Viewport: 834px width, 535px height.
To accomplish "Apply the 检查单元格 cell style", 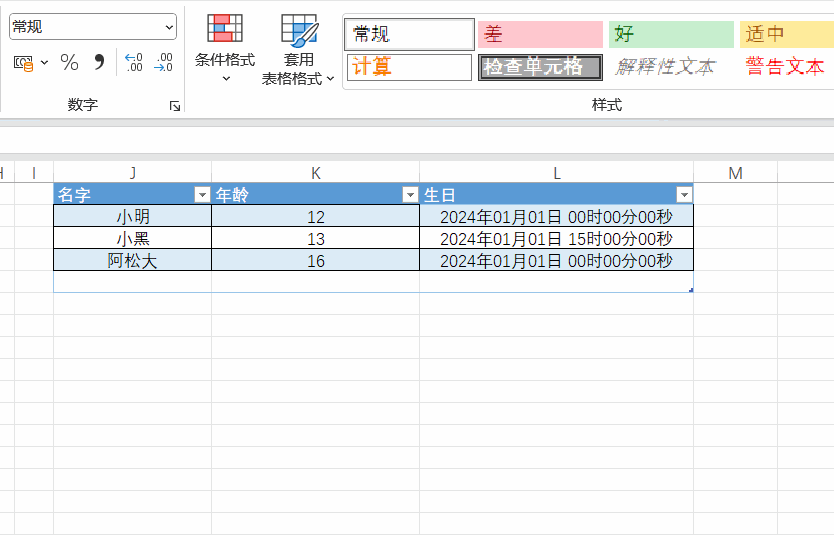I will (540, 67).
